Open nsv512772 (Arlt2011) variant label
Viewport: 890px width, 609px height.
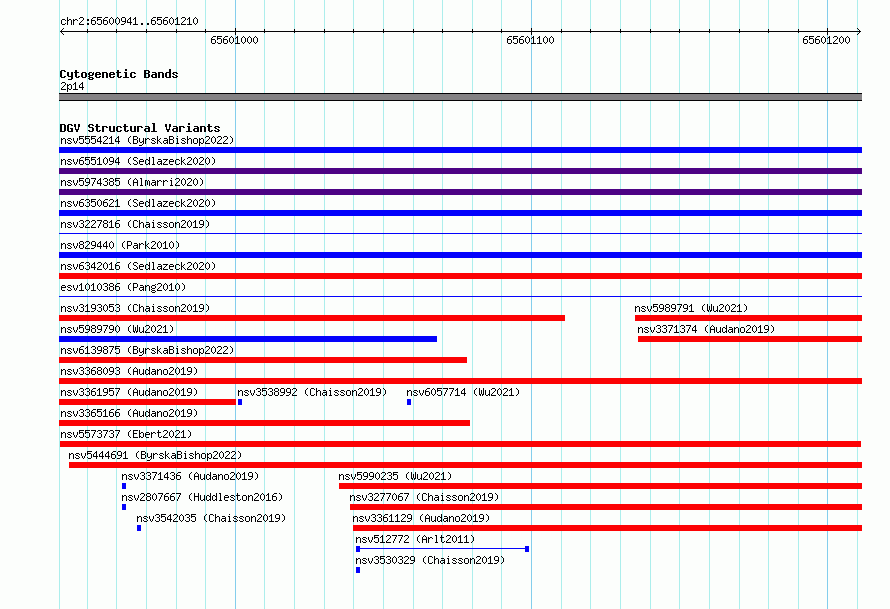tap(415, 539)
